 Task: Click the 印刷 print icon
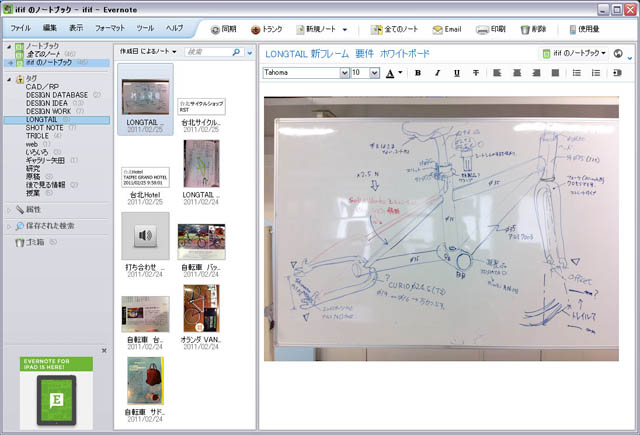click(482, 30)
